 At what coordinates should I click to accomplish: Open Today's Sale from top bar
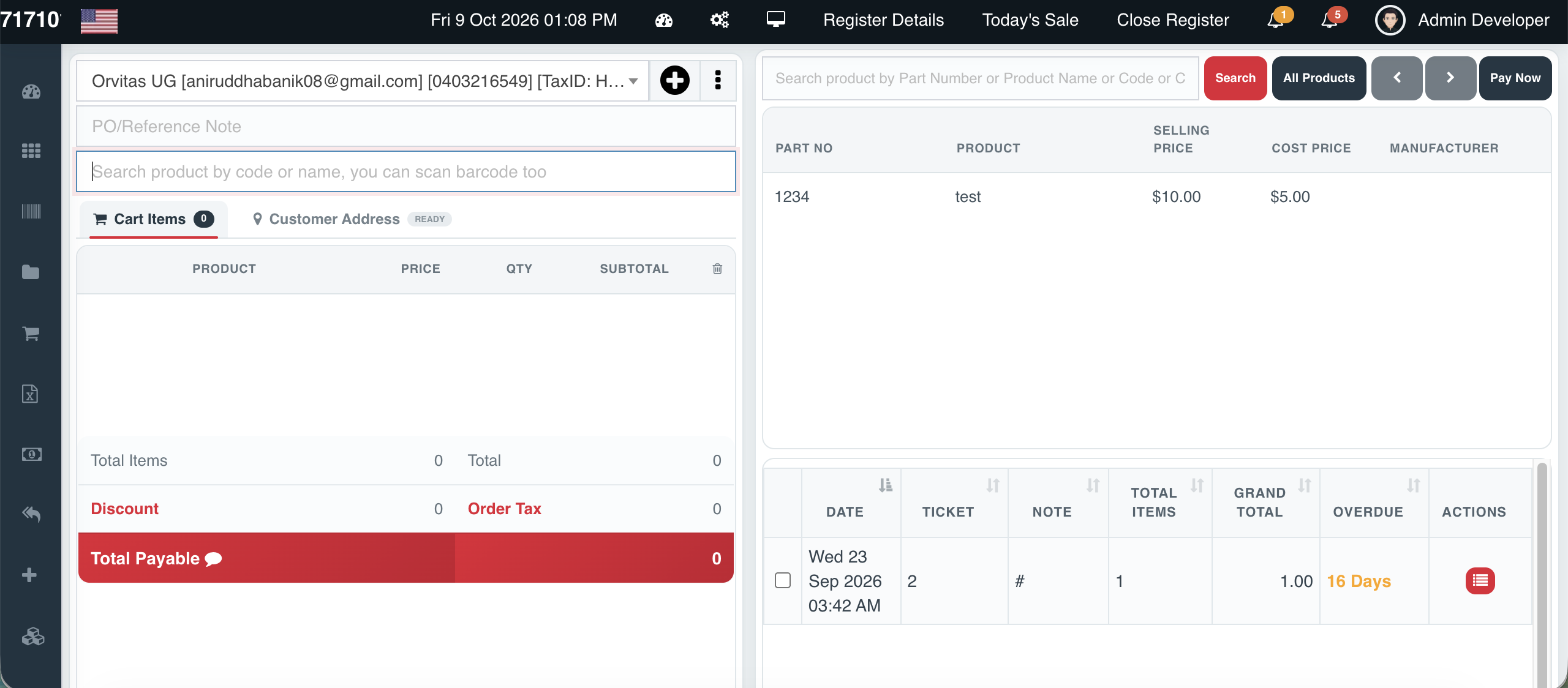[1030, 20]
